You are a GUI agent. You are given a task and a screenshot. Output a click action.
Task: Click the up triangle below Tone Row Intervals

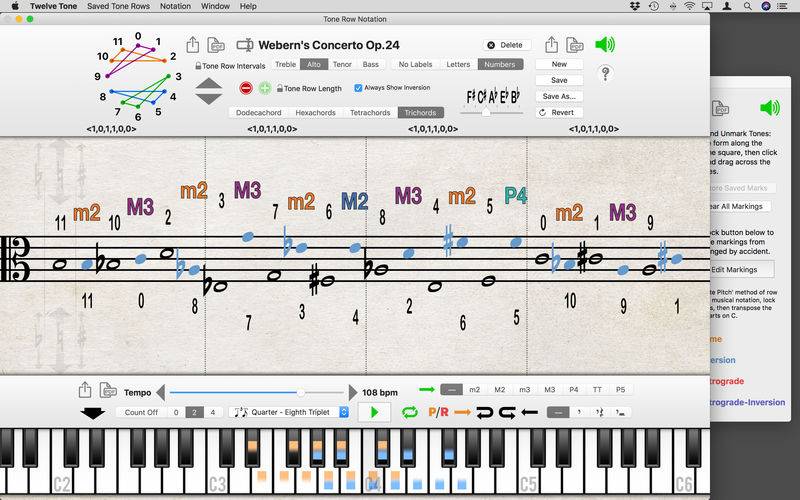pos(209,84)
